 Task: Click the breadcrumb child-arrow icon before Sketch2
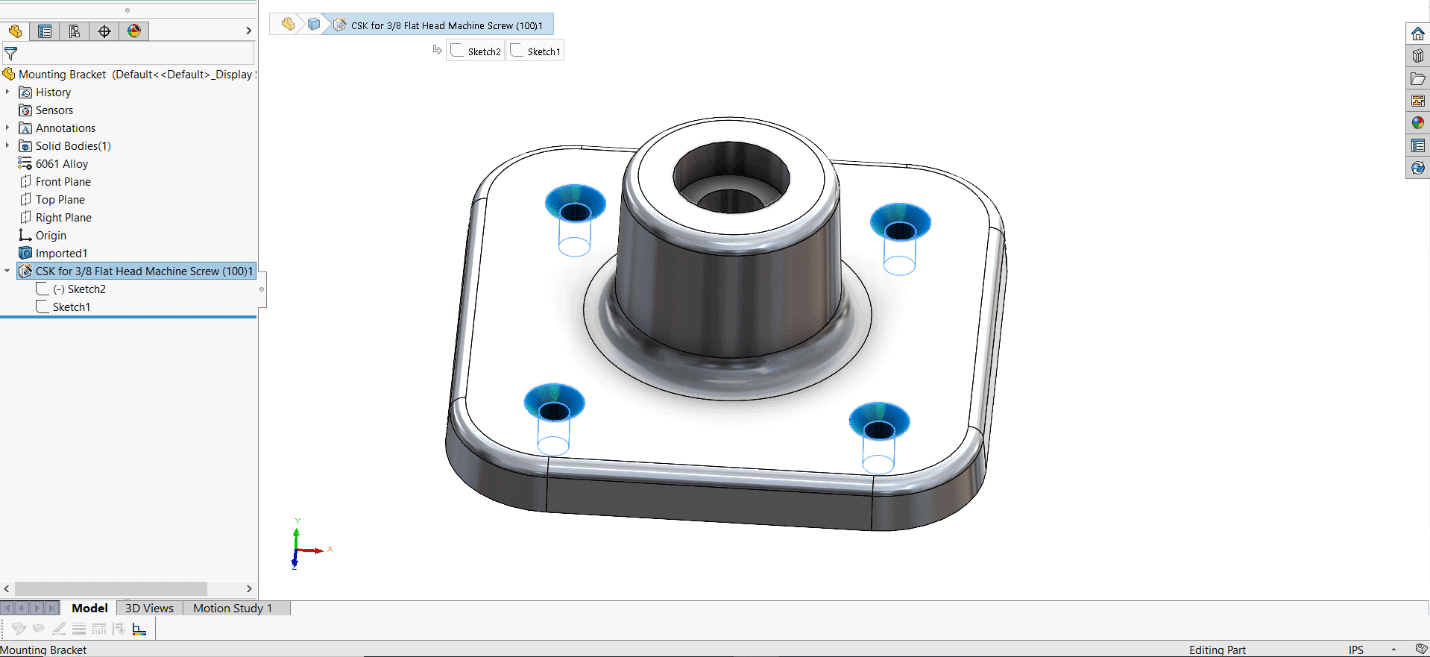[437, 49]
